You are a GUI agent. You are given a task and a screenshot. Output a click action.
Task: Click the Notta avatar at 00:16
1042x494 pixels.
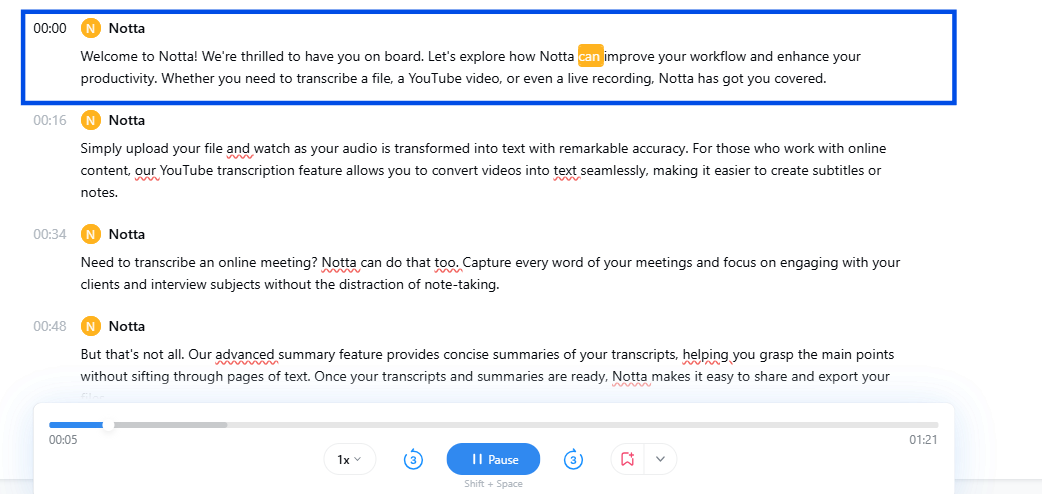pos(91,120)
